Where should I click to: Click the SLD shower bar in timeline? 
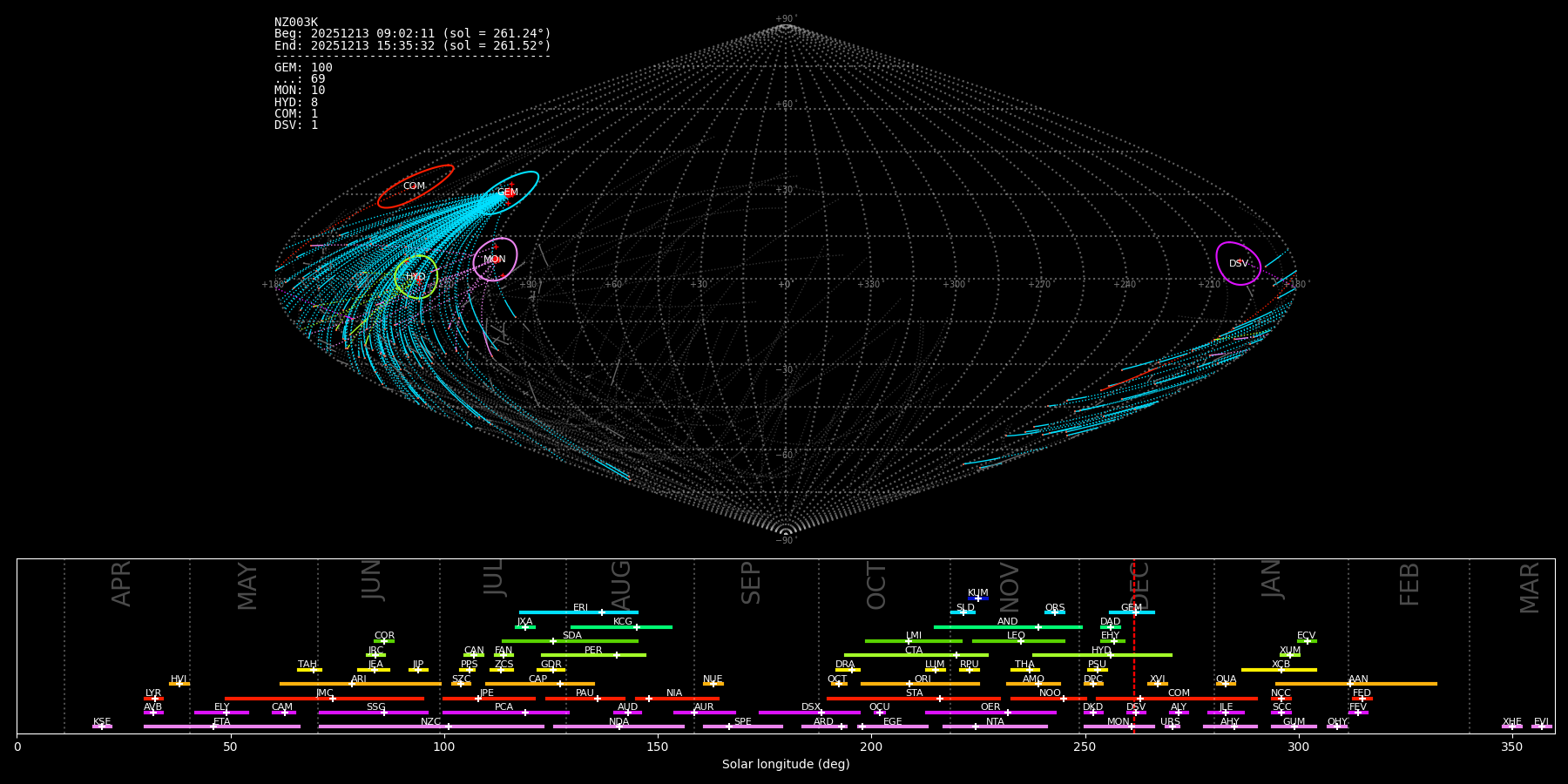coord(963,612)
